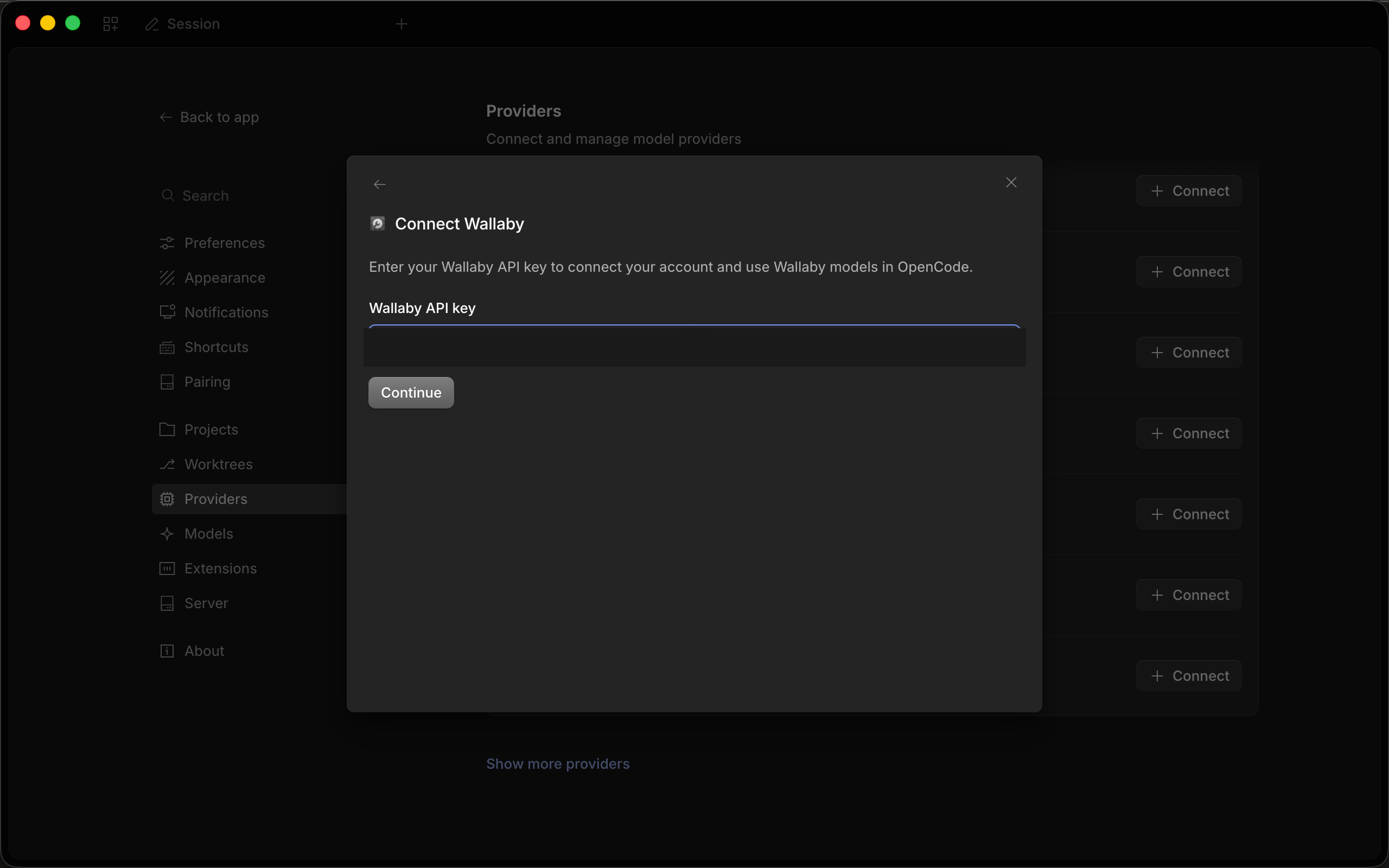
Task: Click the plus icon to add new tab
Action: coord(402,23)
